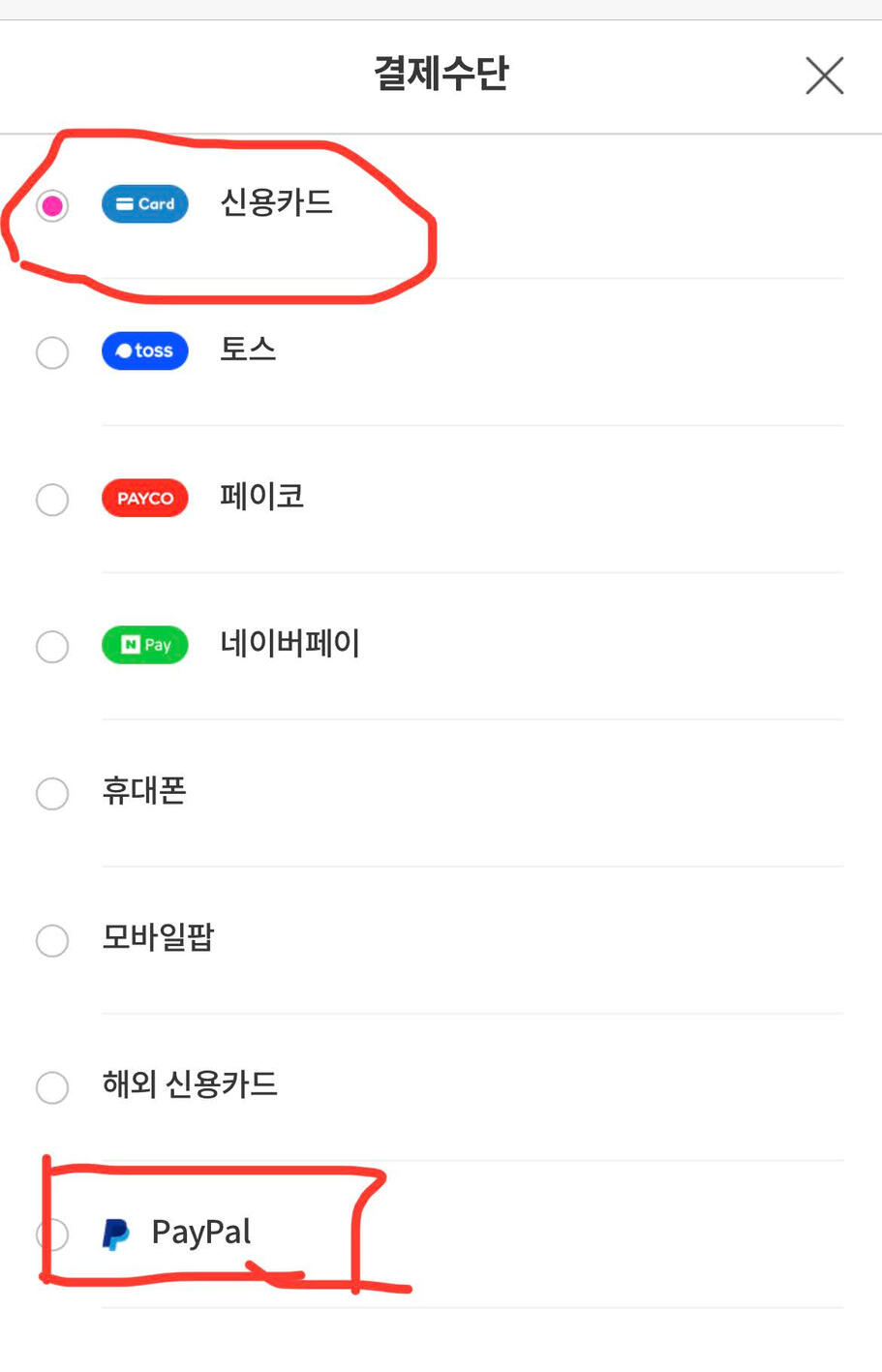The width and height of the screenshot is (882, 1372).
Task: Select the 네이버페이 radio button
Action: pyautogui.click(x=52, y=647)
